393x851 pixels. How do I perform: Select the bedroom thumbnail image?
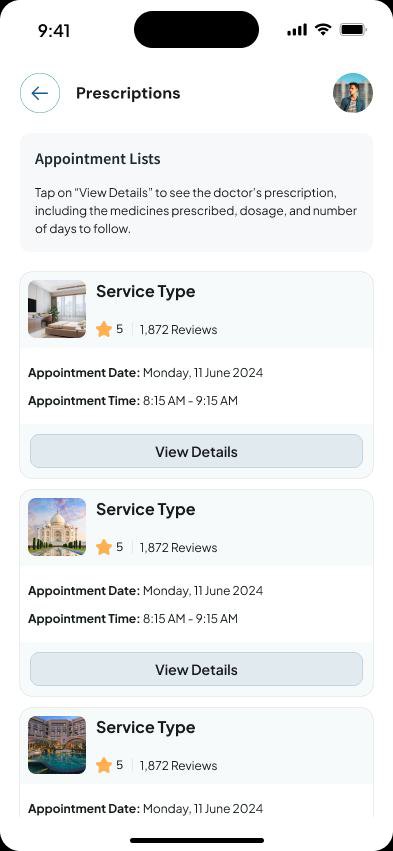[x=57, y=309]
